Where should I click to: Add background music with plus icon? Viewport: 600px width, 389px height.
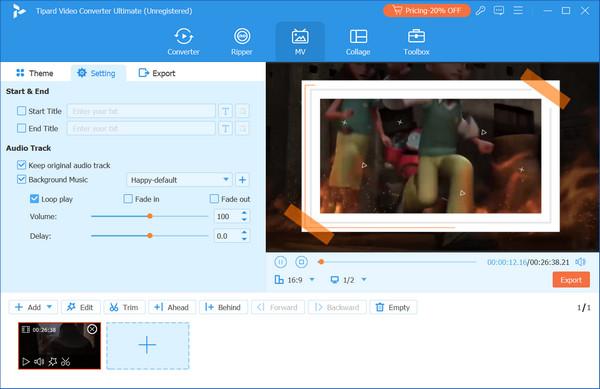242,180
